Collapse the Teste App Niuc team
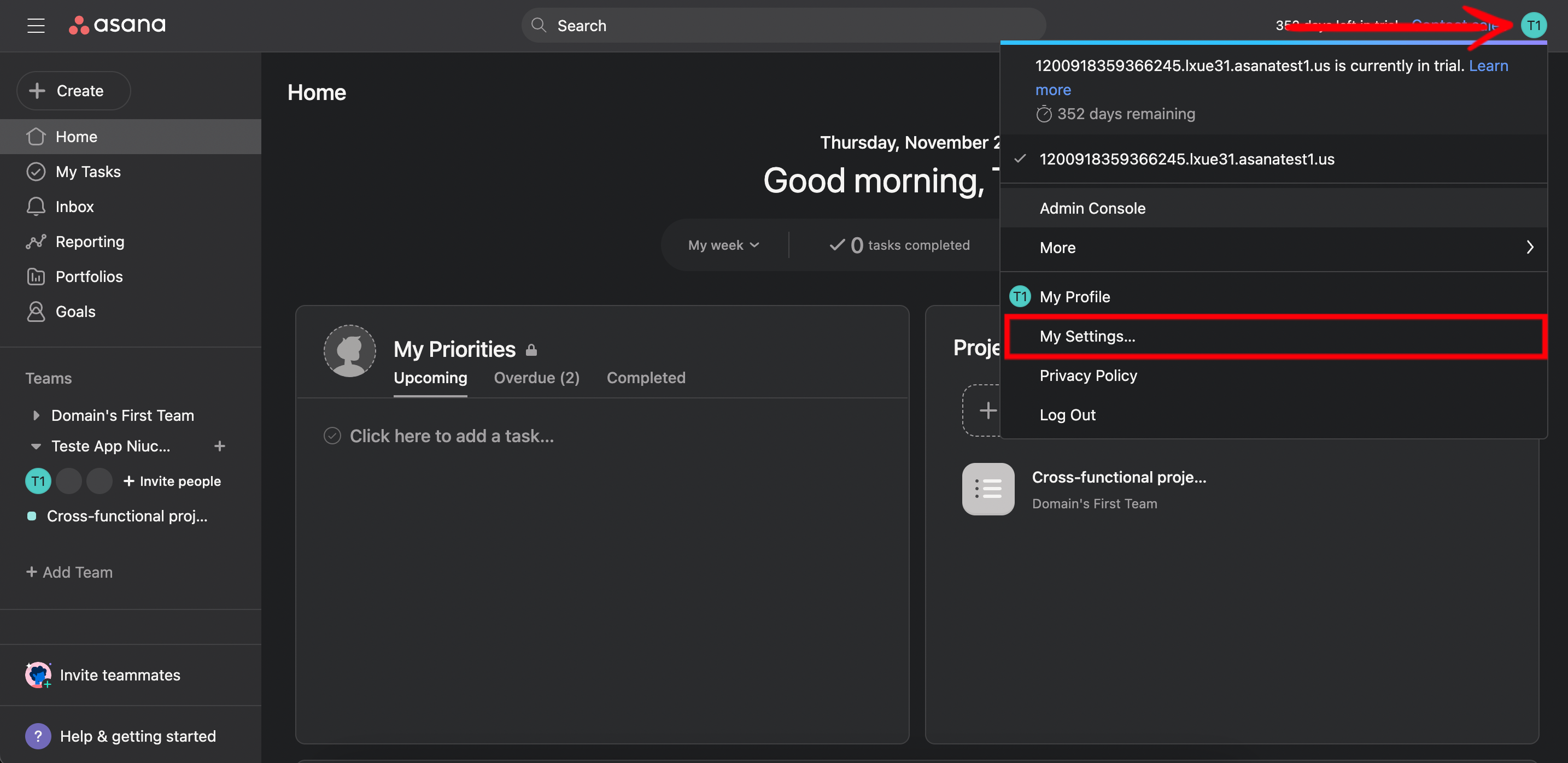Screen dimensions: 1568x763 click(36, 446)
